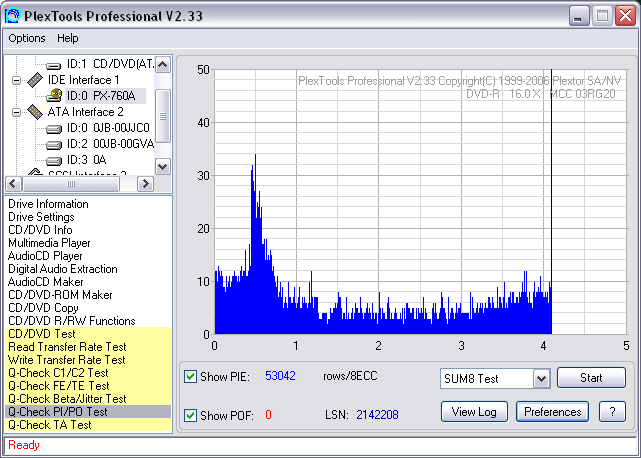Viewport: 641px width, 458px height.
Task: Open AudioCD Player
Action: point(45,256)
